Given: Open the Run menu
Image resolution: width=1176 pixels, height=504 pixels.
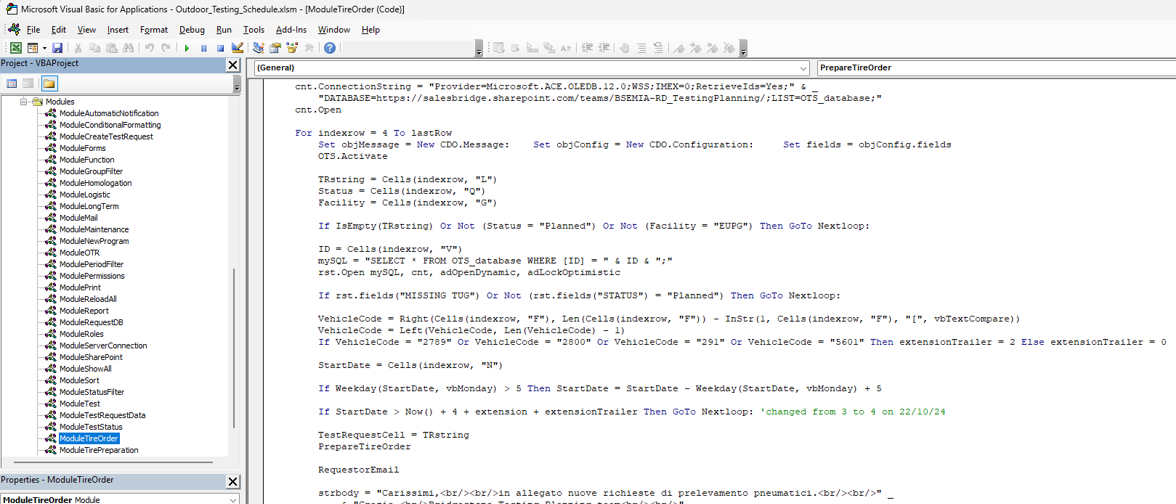Looking at the screenshot, I should [224, 30].
